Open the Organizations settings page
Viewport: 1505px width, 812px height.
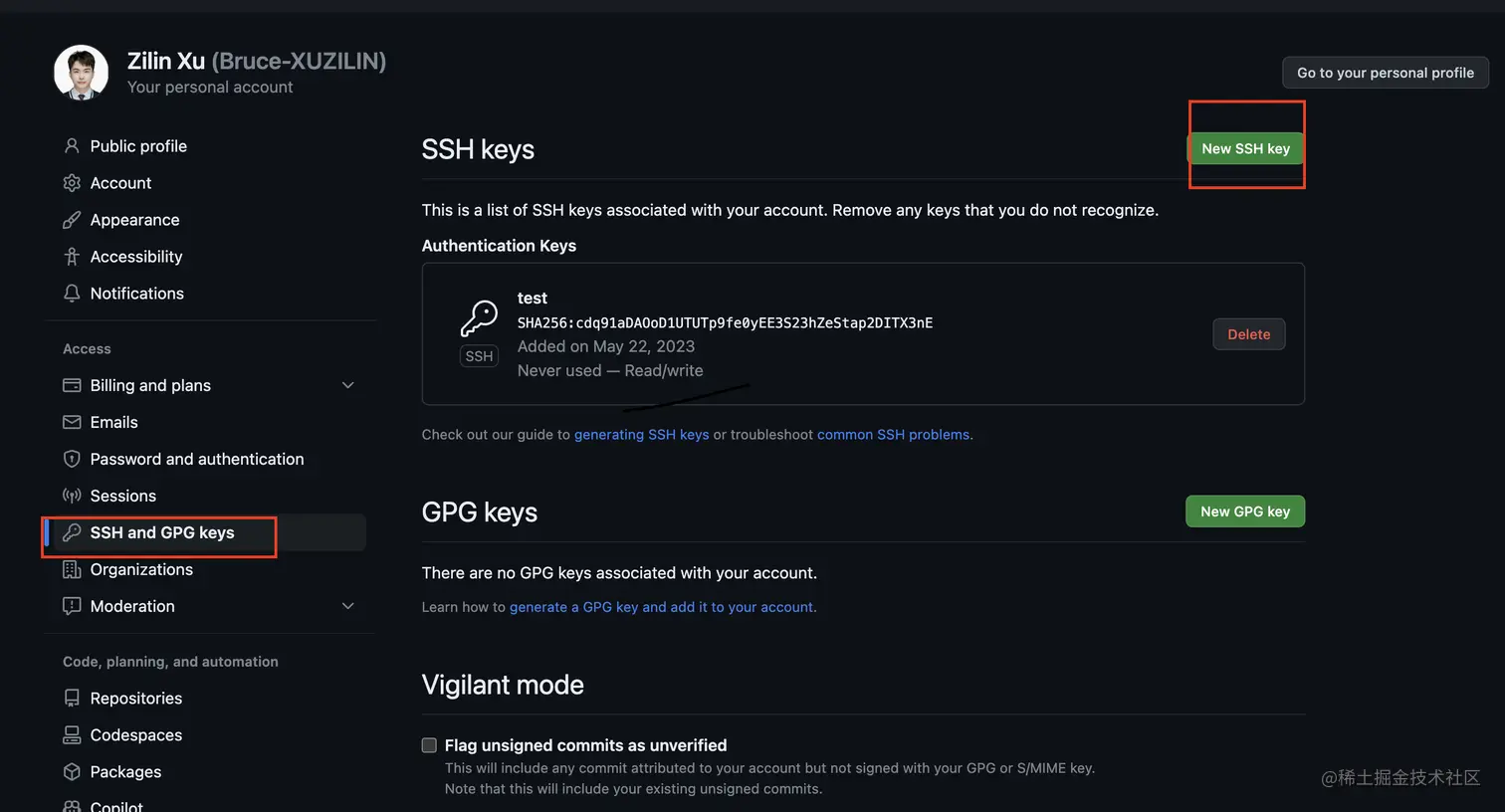coord(141,569)
